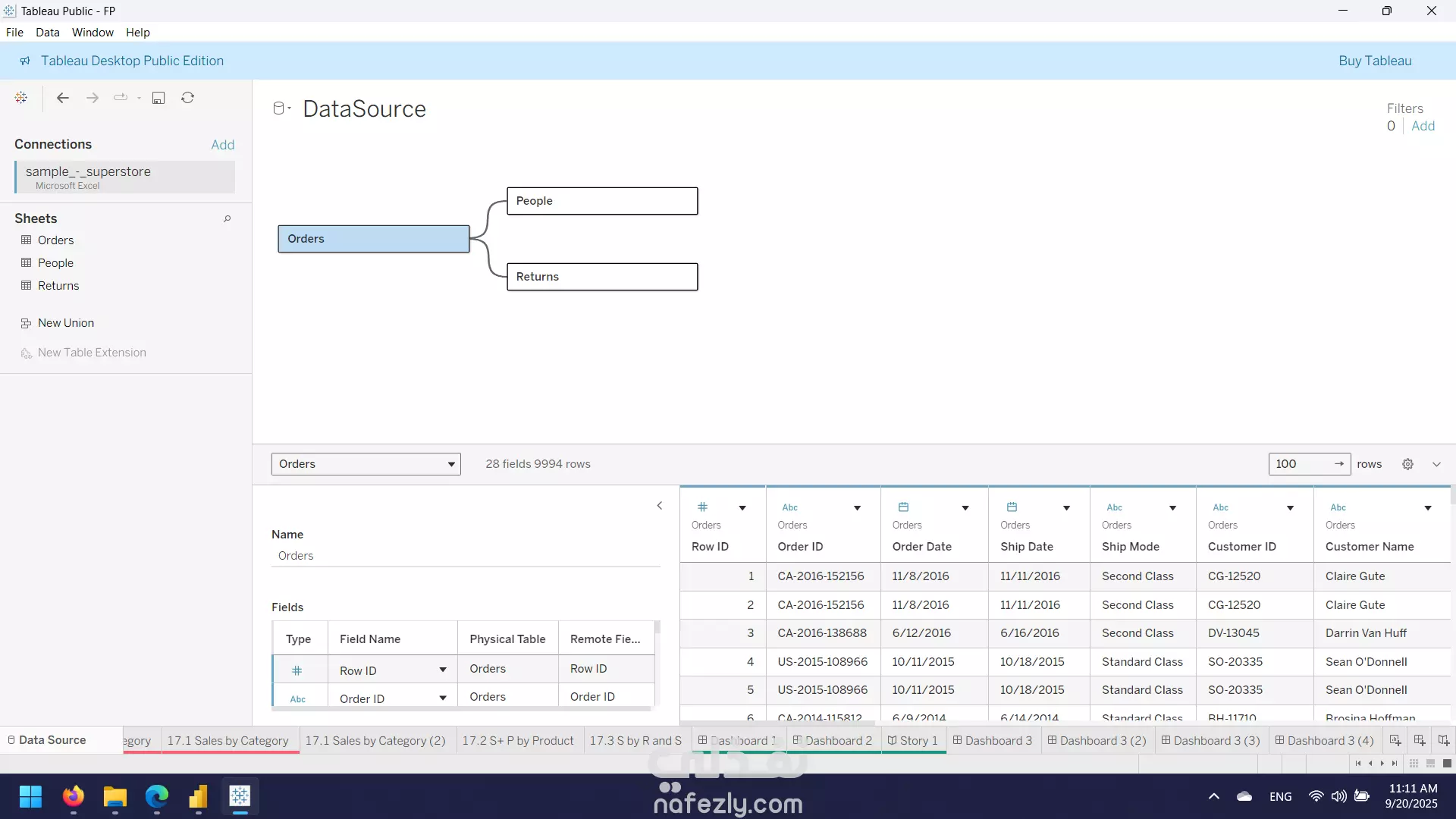Click the announcement megaphone icon
The width and height of the screenshot is (1456, 819).
[x=25, y=61]
